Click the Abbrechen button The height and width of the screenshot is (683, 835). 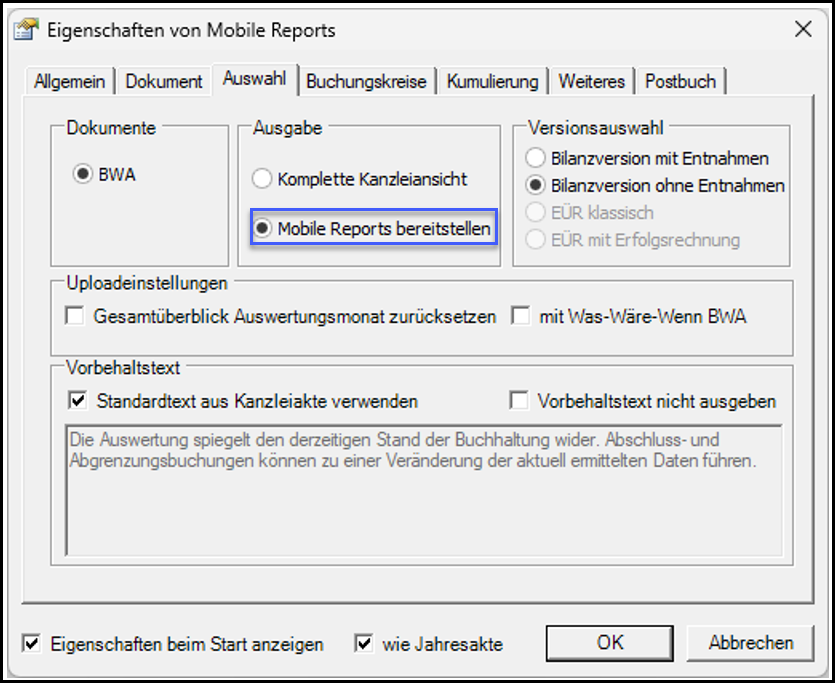pos(750,643)
